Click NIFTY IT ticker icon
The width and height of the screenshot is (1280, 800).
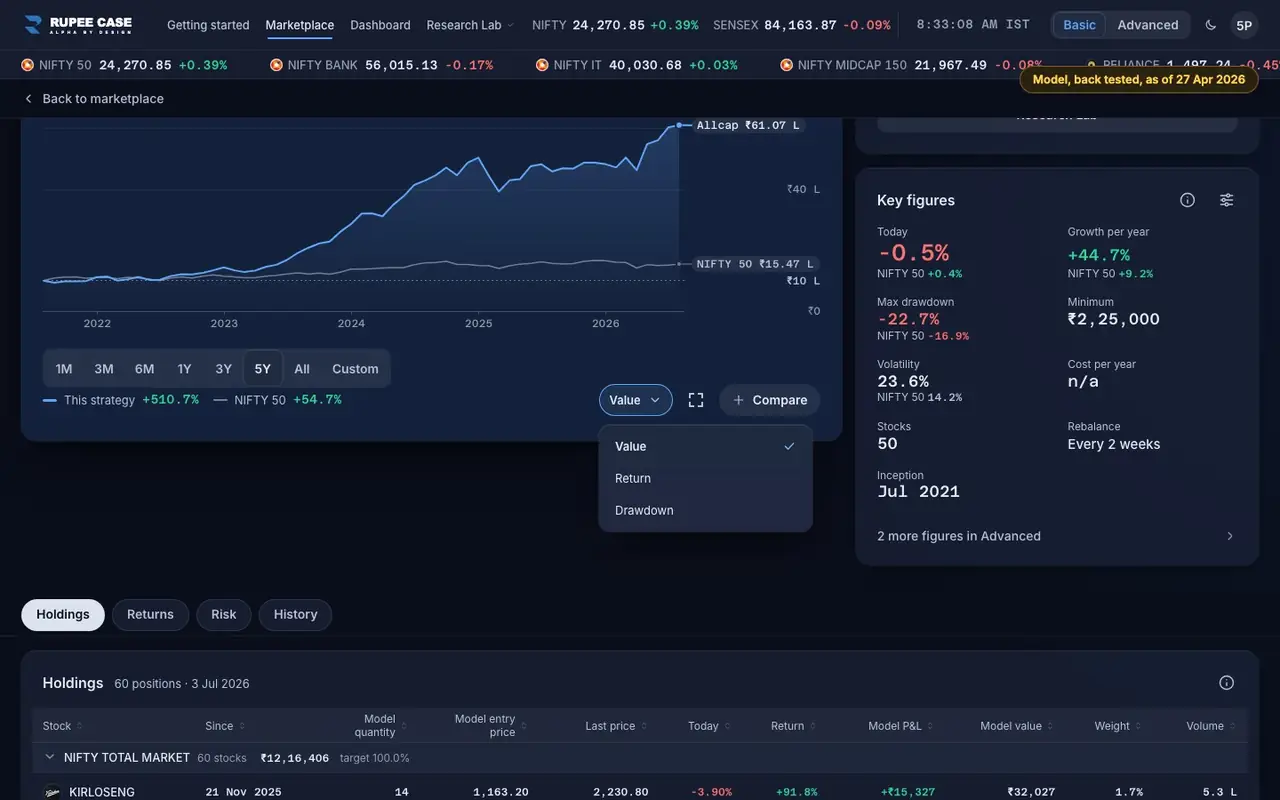(x=542, y=65)
